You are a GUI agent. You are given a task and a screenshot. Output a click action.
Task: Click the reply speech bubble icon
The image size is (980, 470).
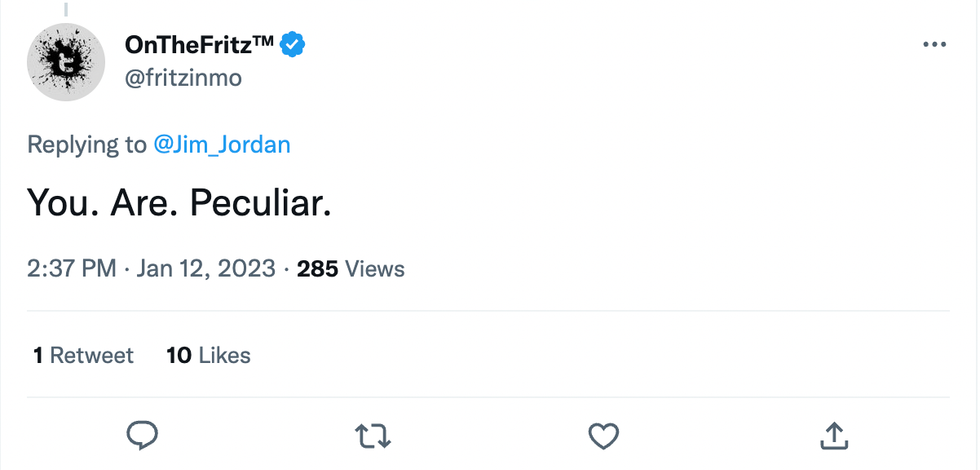[x=143, y=435]
